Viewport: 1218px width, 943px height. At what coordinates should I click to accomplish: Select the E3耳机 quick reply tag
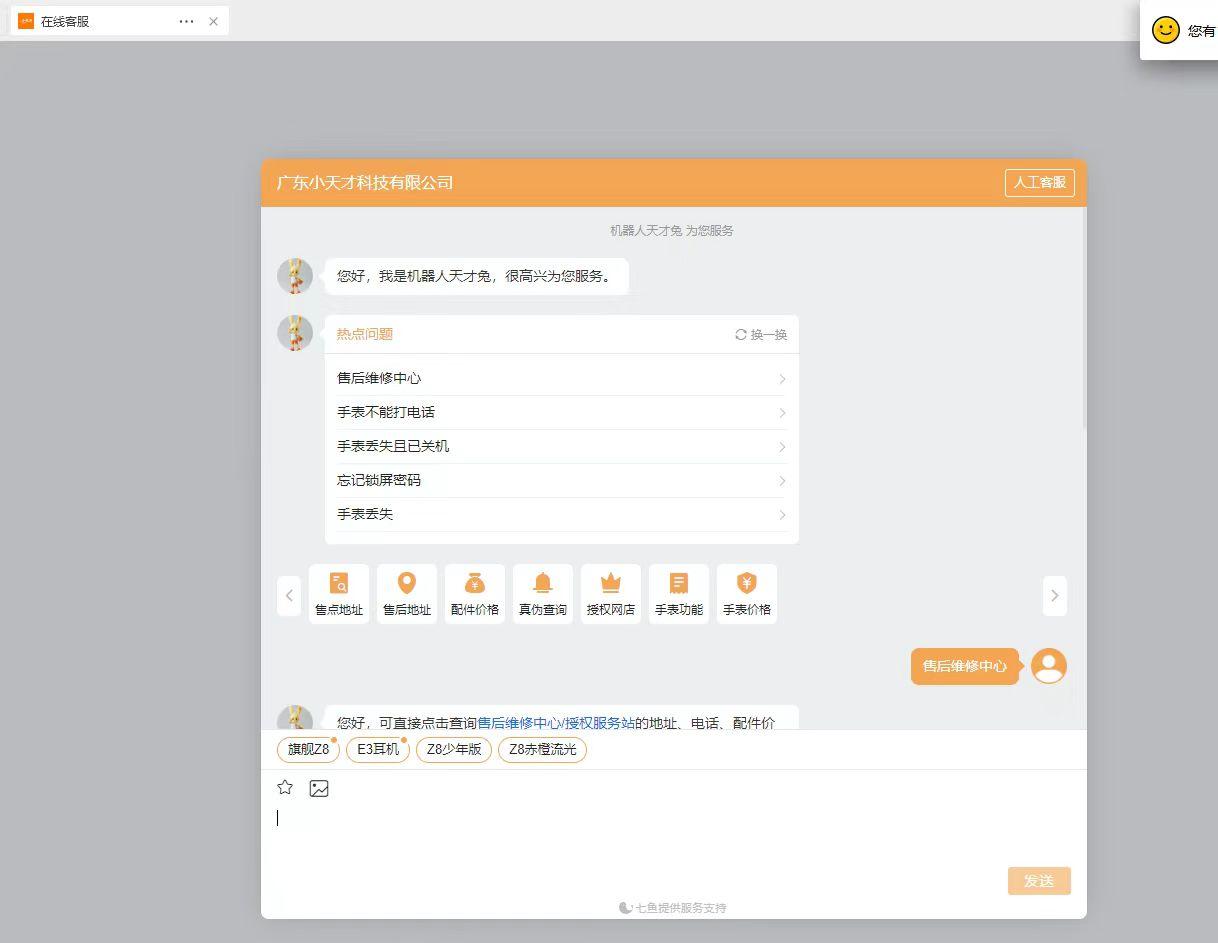point(377,749)
